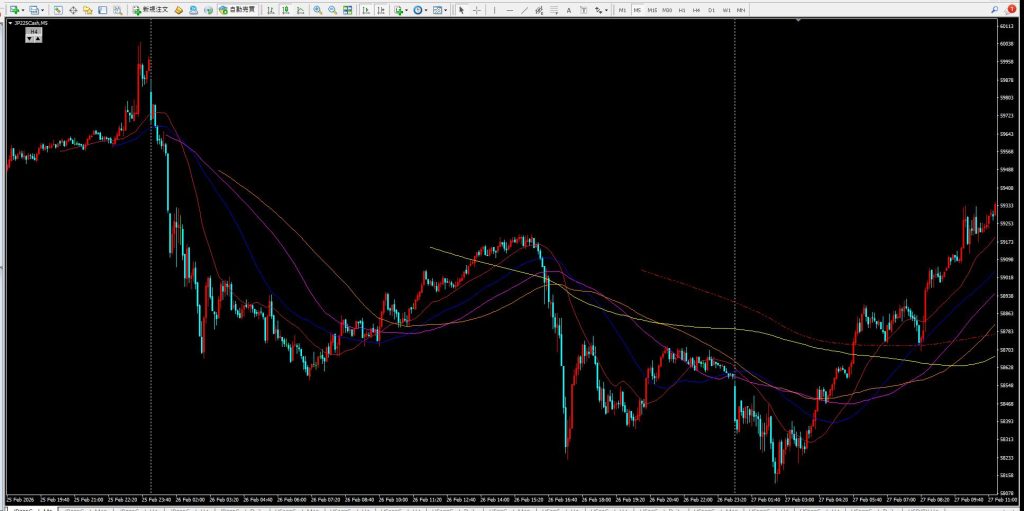
Task: Select the text label 'A' tool
Action: coord(569,9)
